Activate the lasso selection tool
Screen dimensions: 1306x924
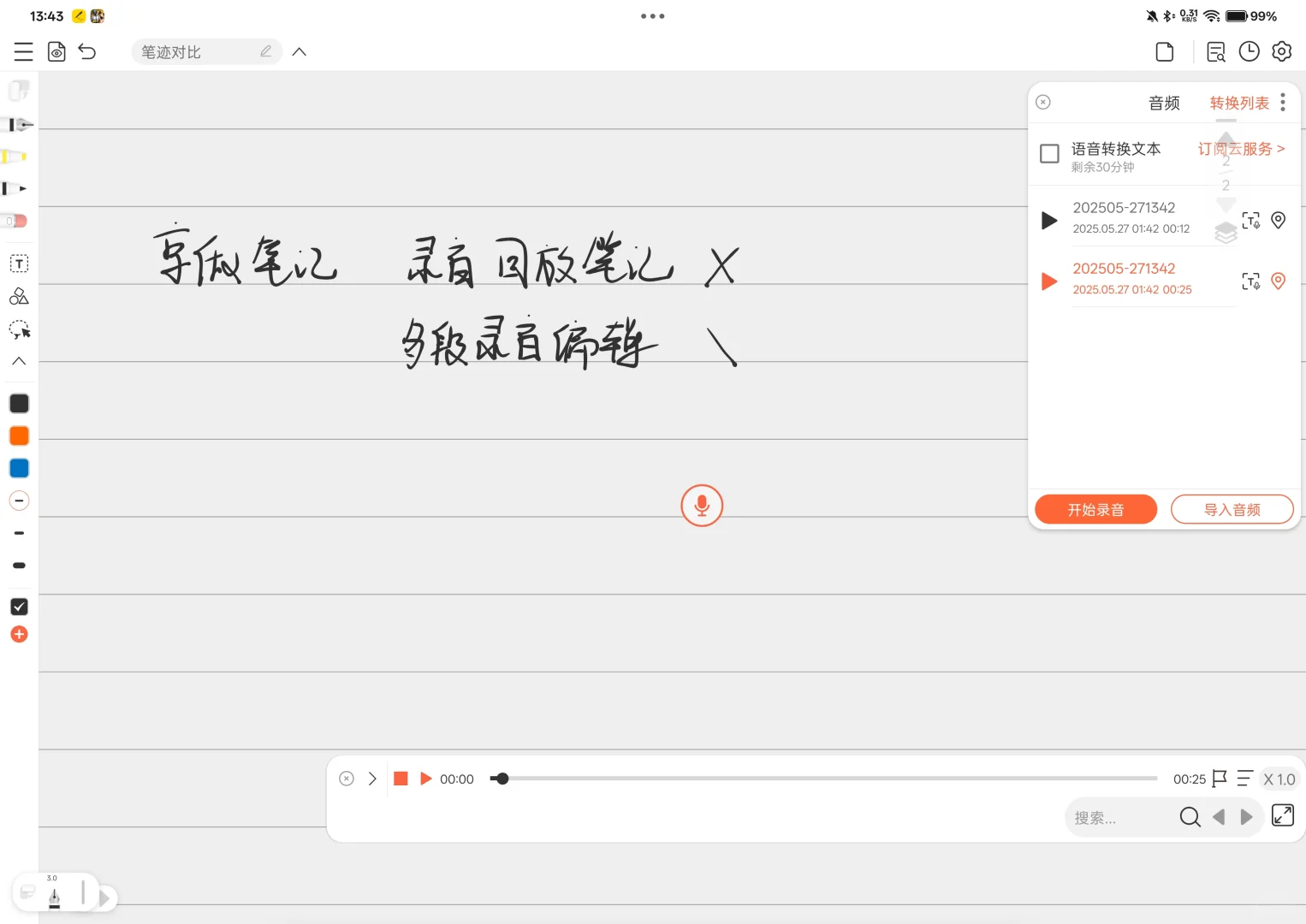(x=17, y=330)
